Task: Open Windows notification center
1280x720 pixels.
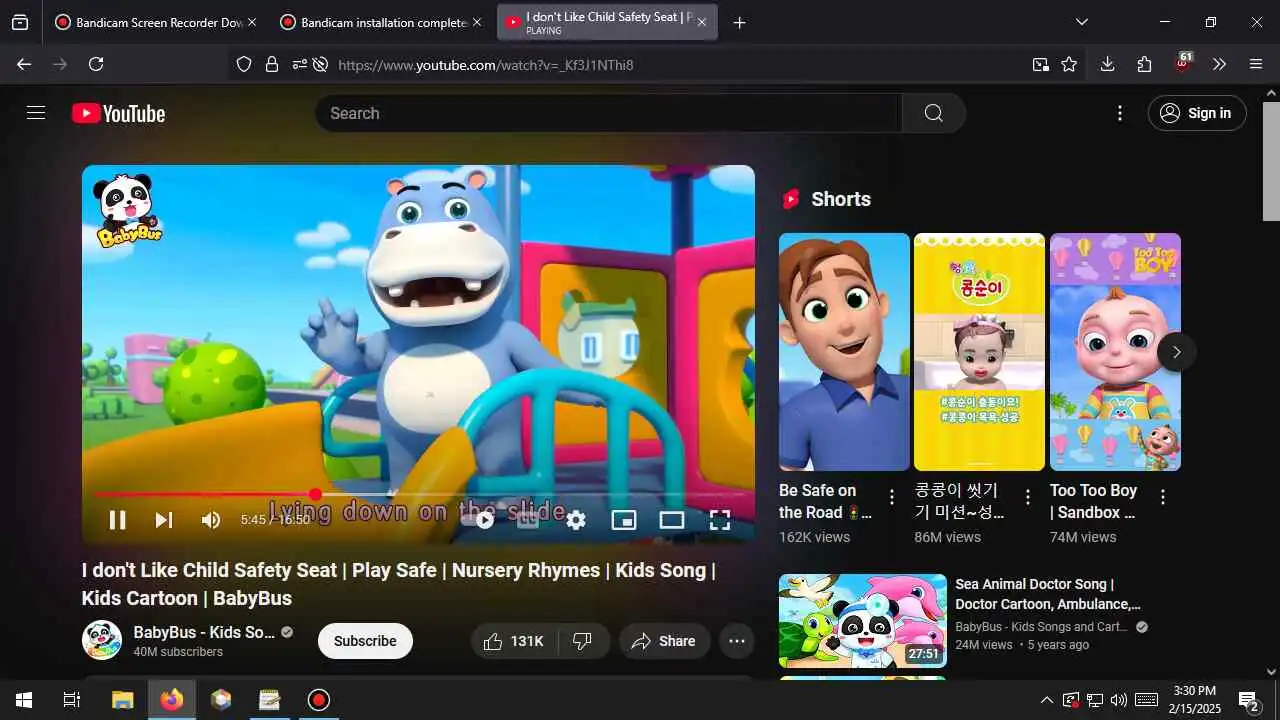Action: [1248, 700]
